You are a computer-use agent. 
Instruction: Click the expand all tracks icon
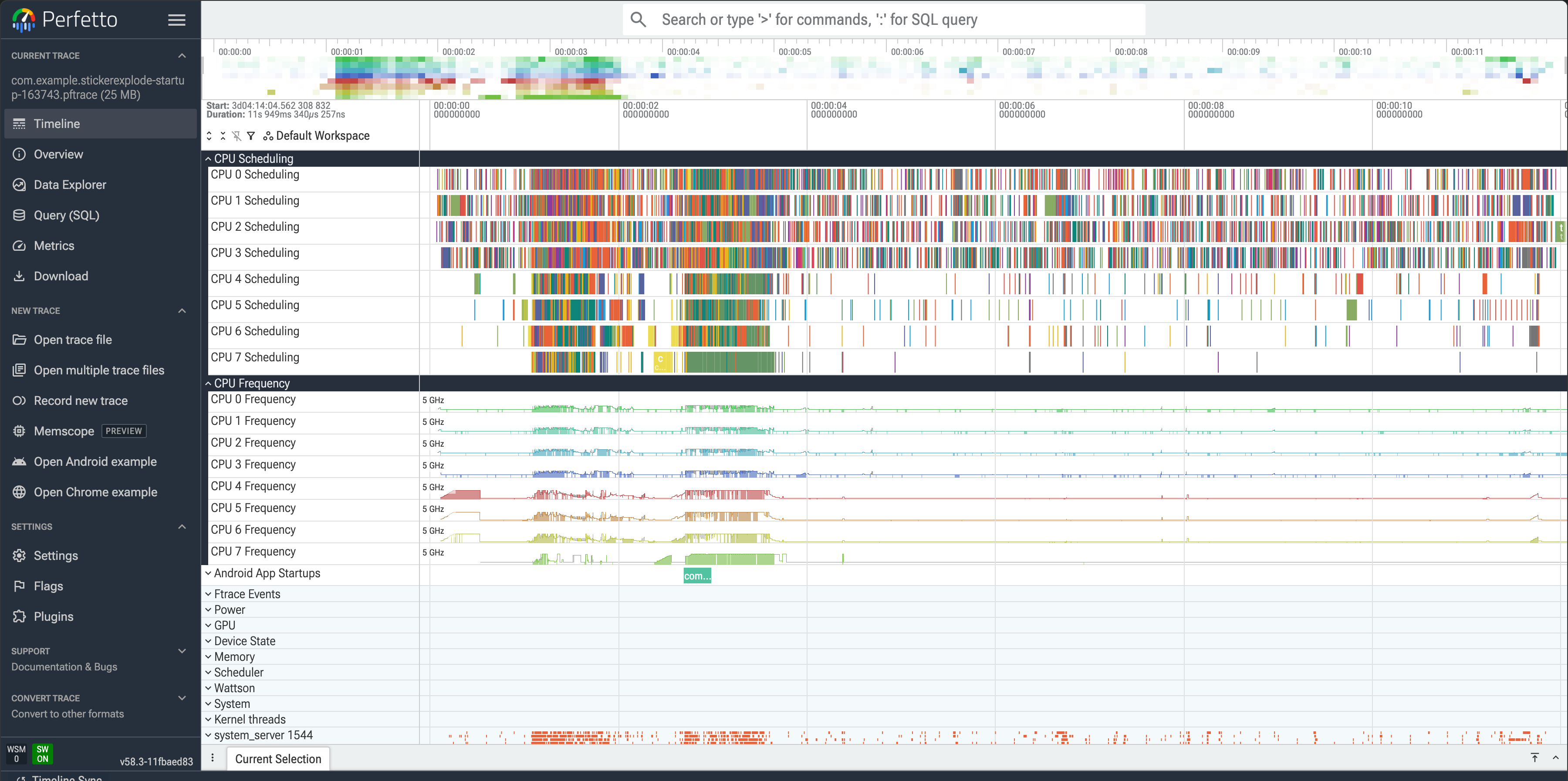pyautogui.click(x=209, y=136)
